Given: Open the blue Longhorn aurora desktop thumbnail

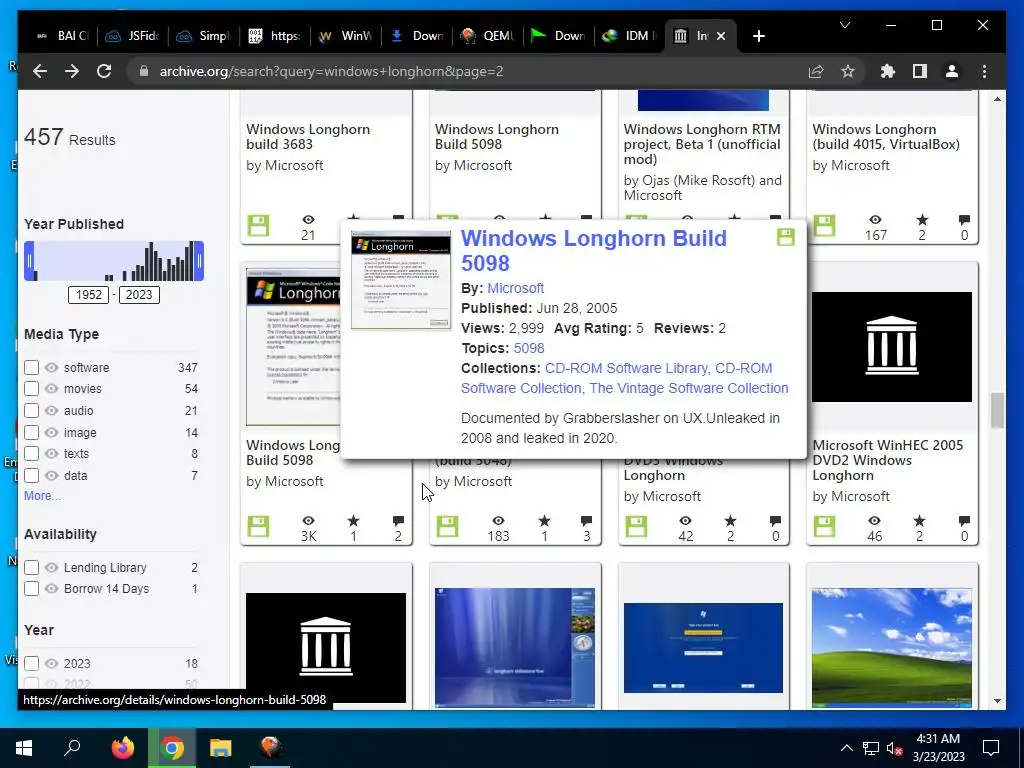Looking at the screenshot, I should [515, 647].
